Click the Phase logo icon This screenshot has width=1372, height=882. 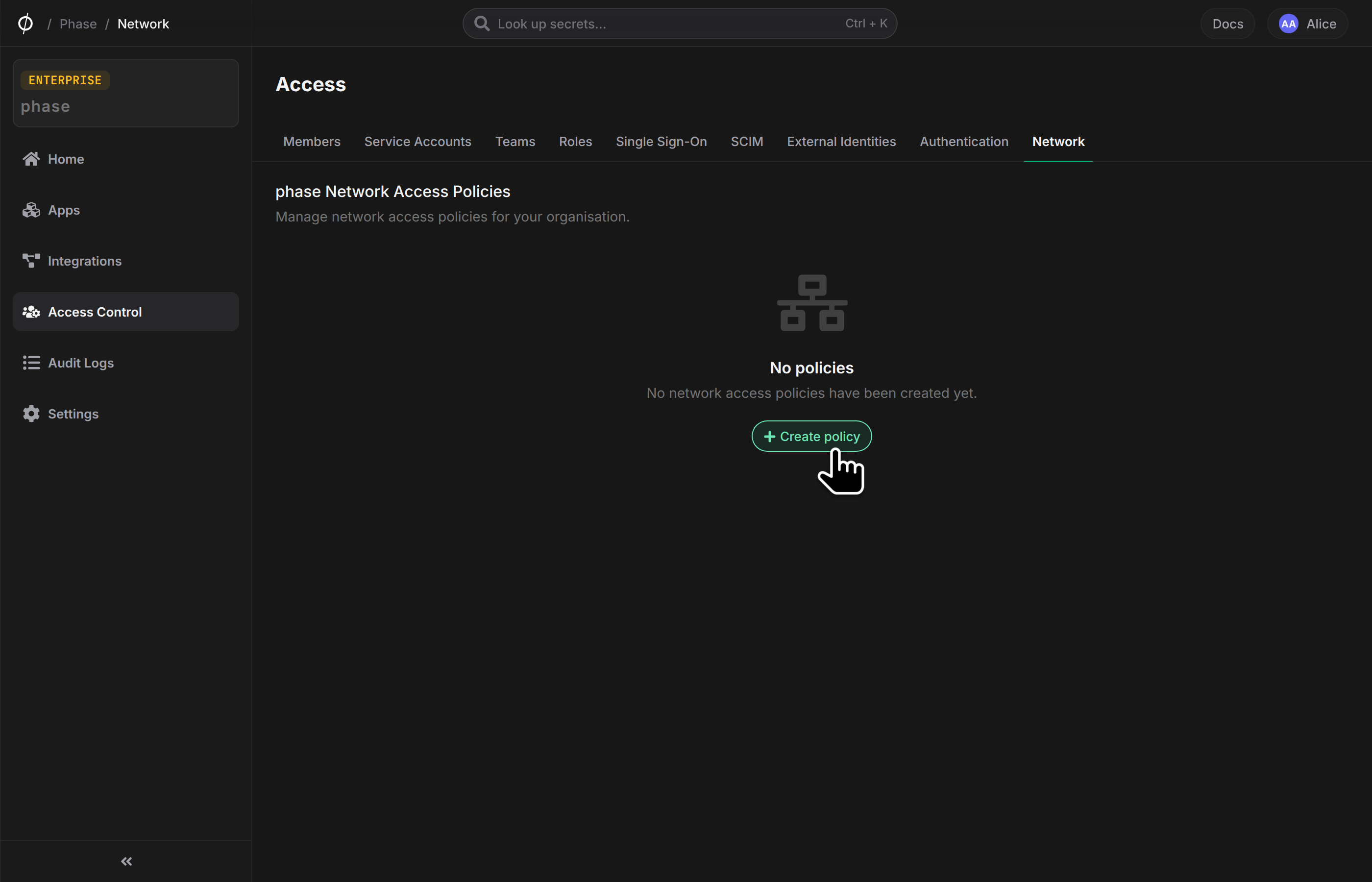pyautogui.click(x=25, y=24)
